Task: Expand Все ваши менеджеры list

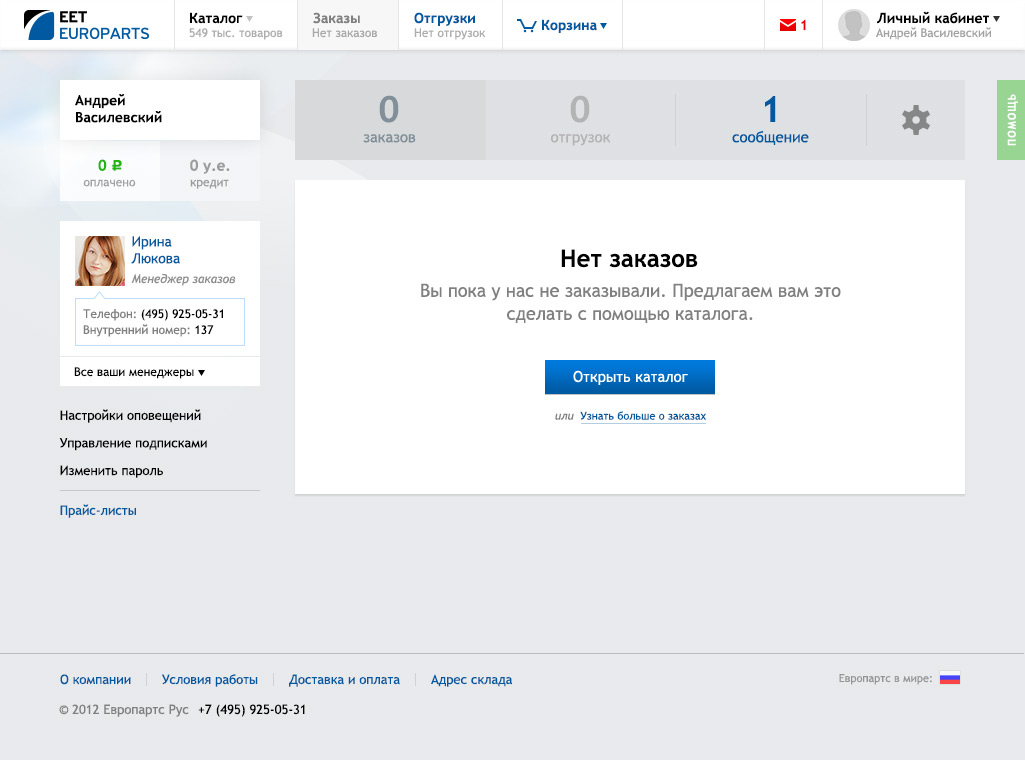Action: point(139,372)
